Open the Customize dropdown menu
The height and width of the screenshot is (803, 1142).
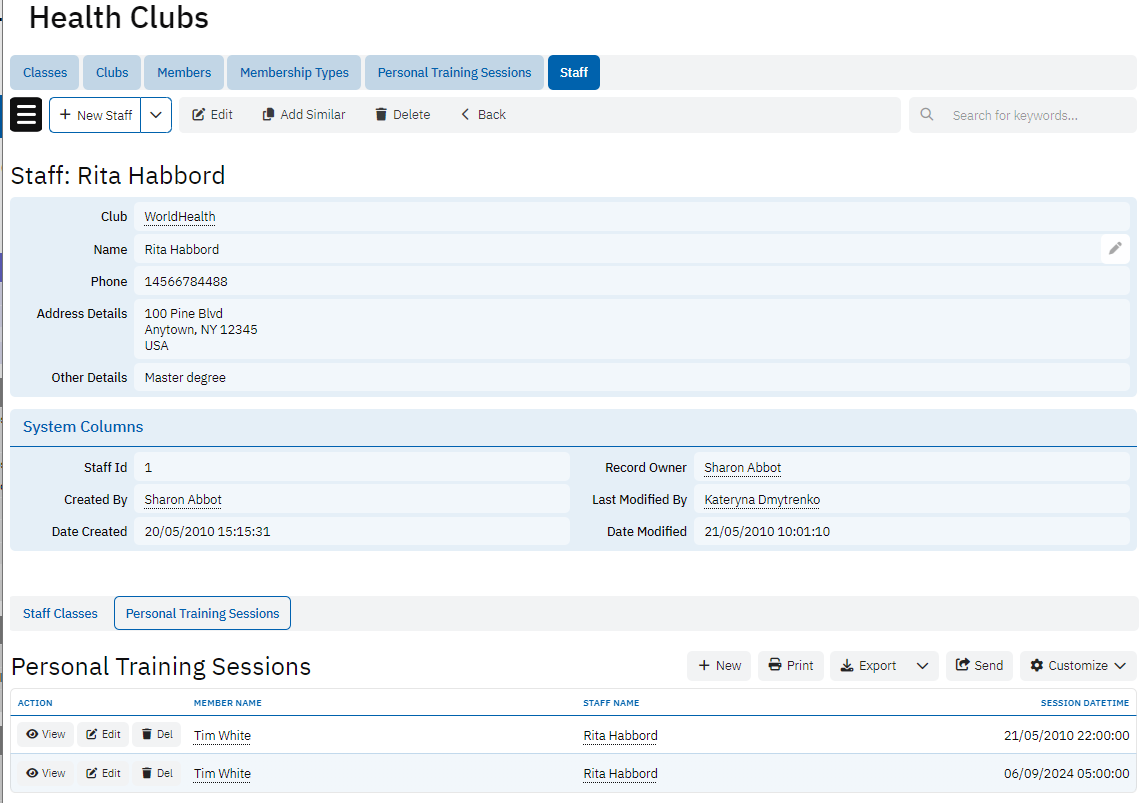[1077, 666]
